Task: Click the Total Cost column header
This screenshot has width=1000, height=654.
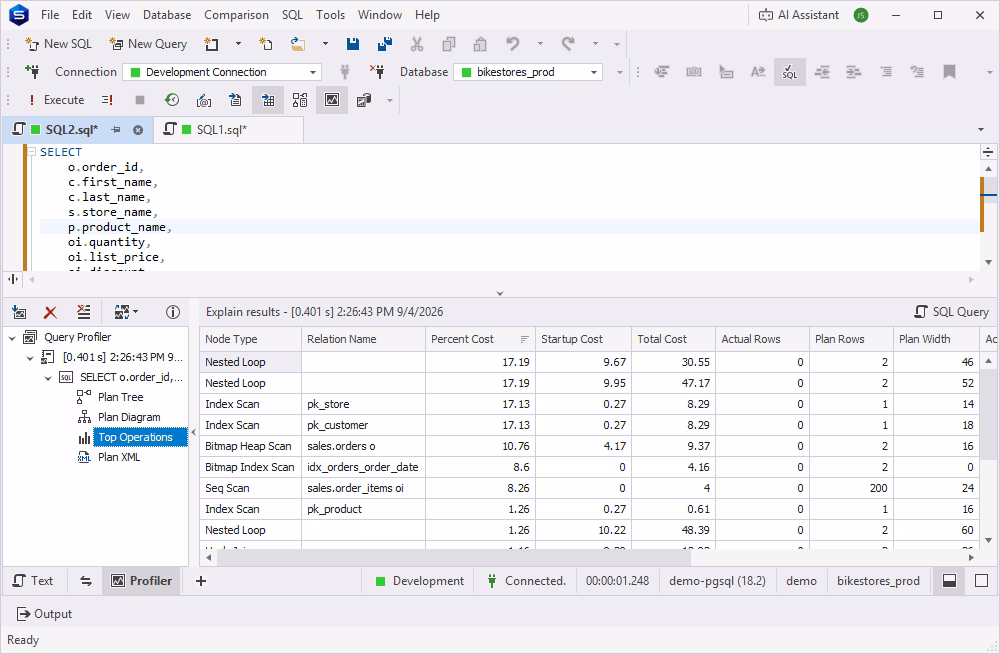Action: (x=673, y=339)
